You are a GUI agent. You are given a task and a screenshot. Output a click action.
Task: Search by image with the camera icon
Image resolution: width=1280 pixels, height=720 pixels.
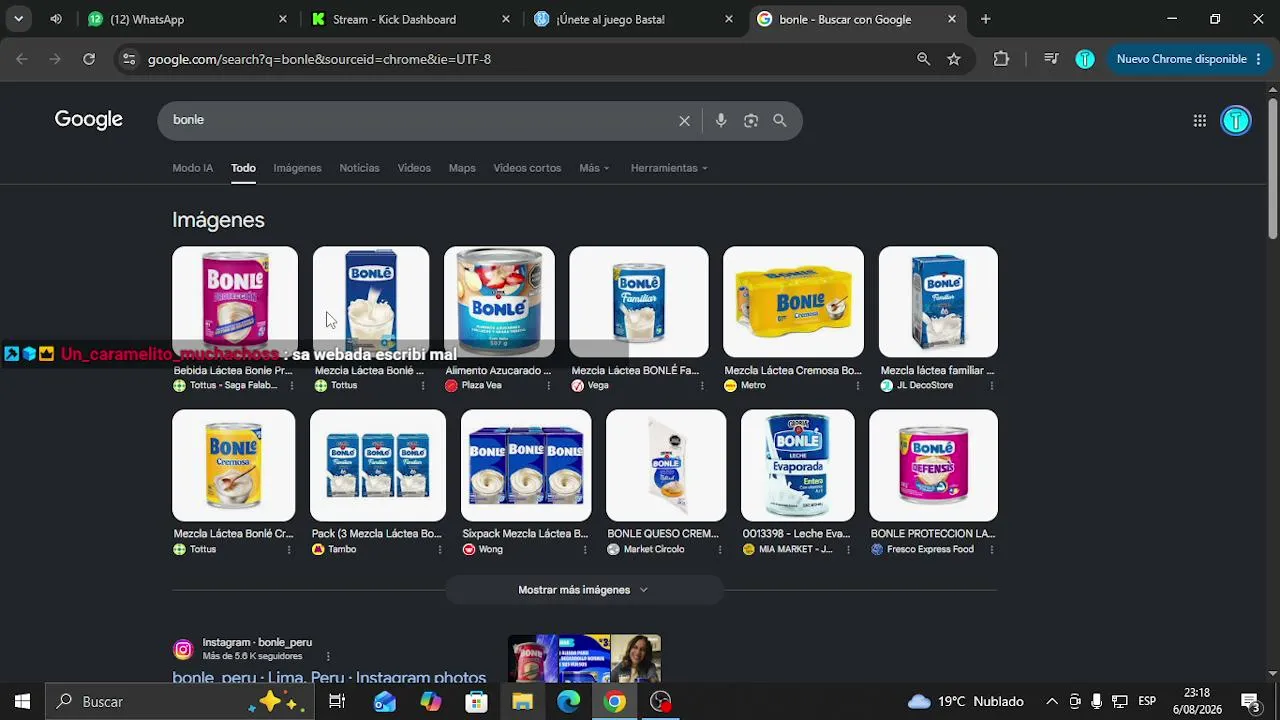click(751, 121)
